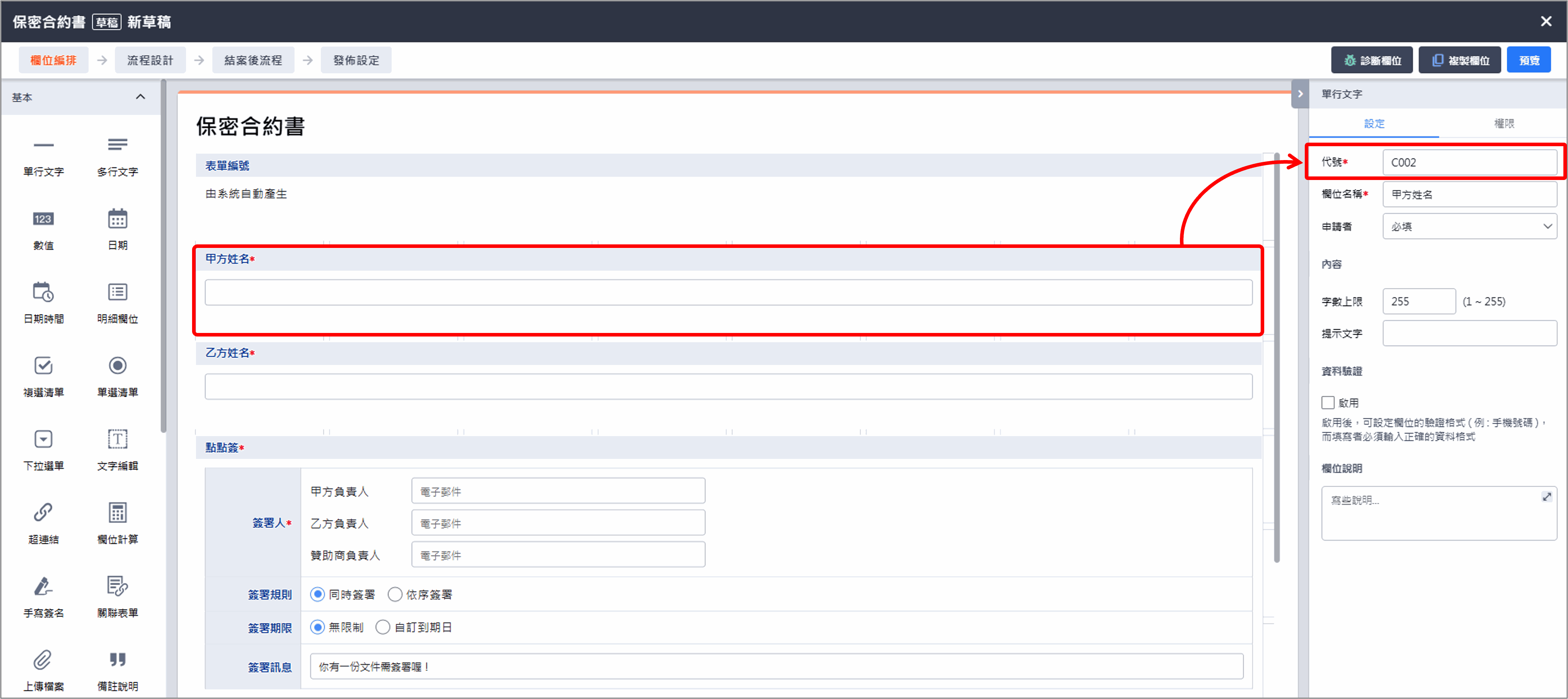
Task: Click the 預覽 preview button
Action: pyautogui.click(x=1529, y=60)
